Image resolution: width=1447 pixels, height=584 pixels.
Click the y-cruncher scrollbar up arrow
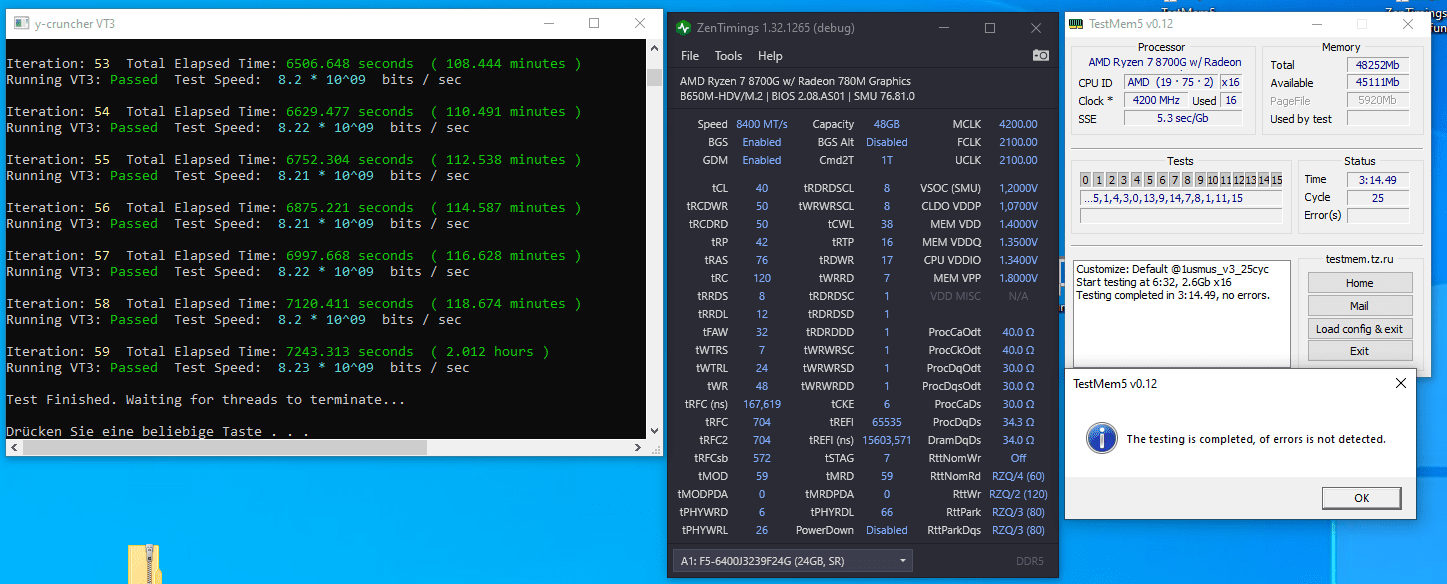coord(654,49)
